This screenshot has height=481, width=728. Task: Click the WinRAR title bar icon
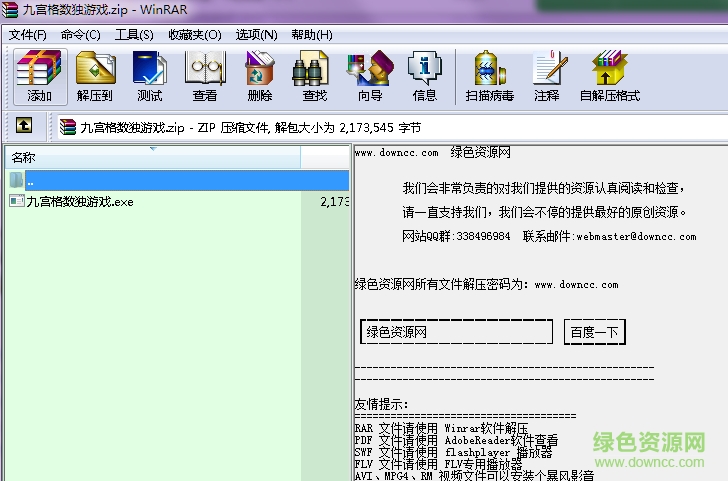[x=10, y=9]
